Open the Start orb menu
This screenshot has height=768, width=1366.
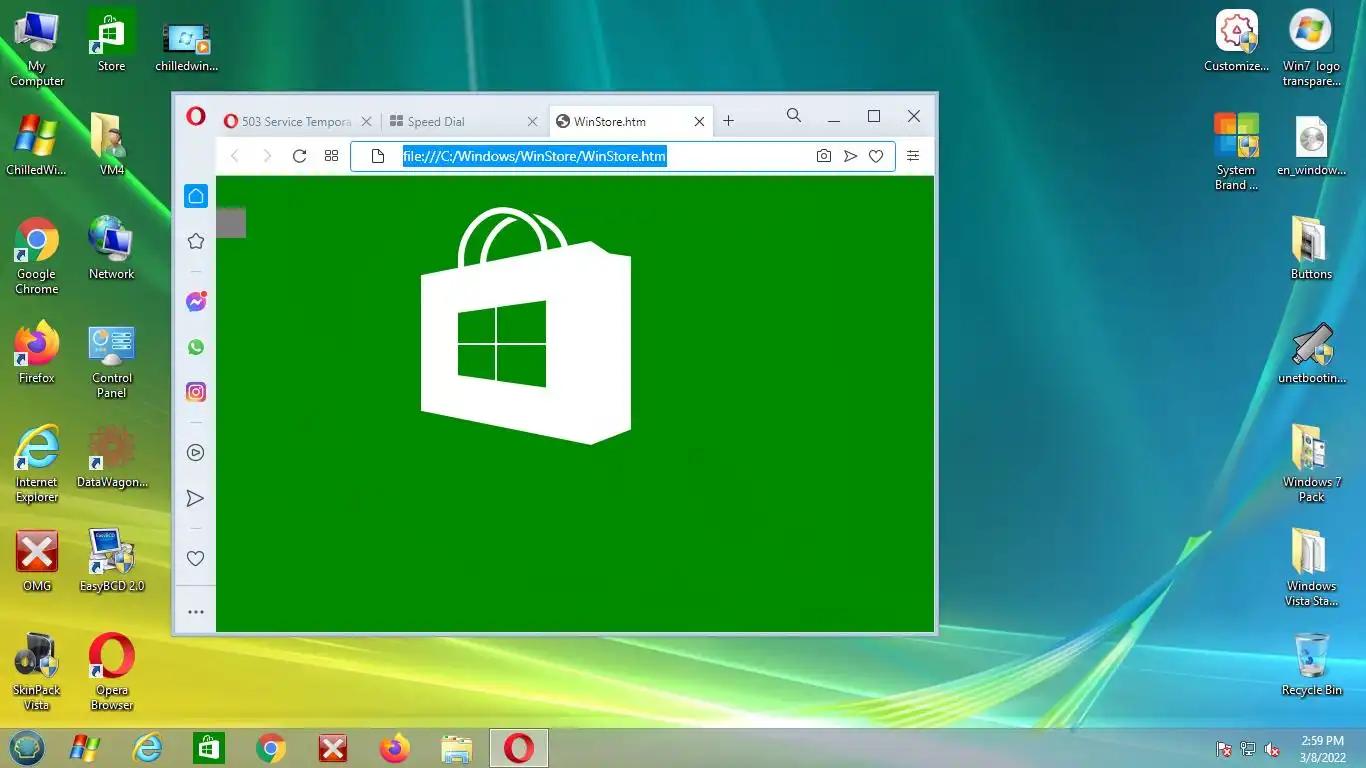27,747
